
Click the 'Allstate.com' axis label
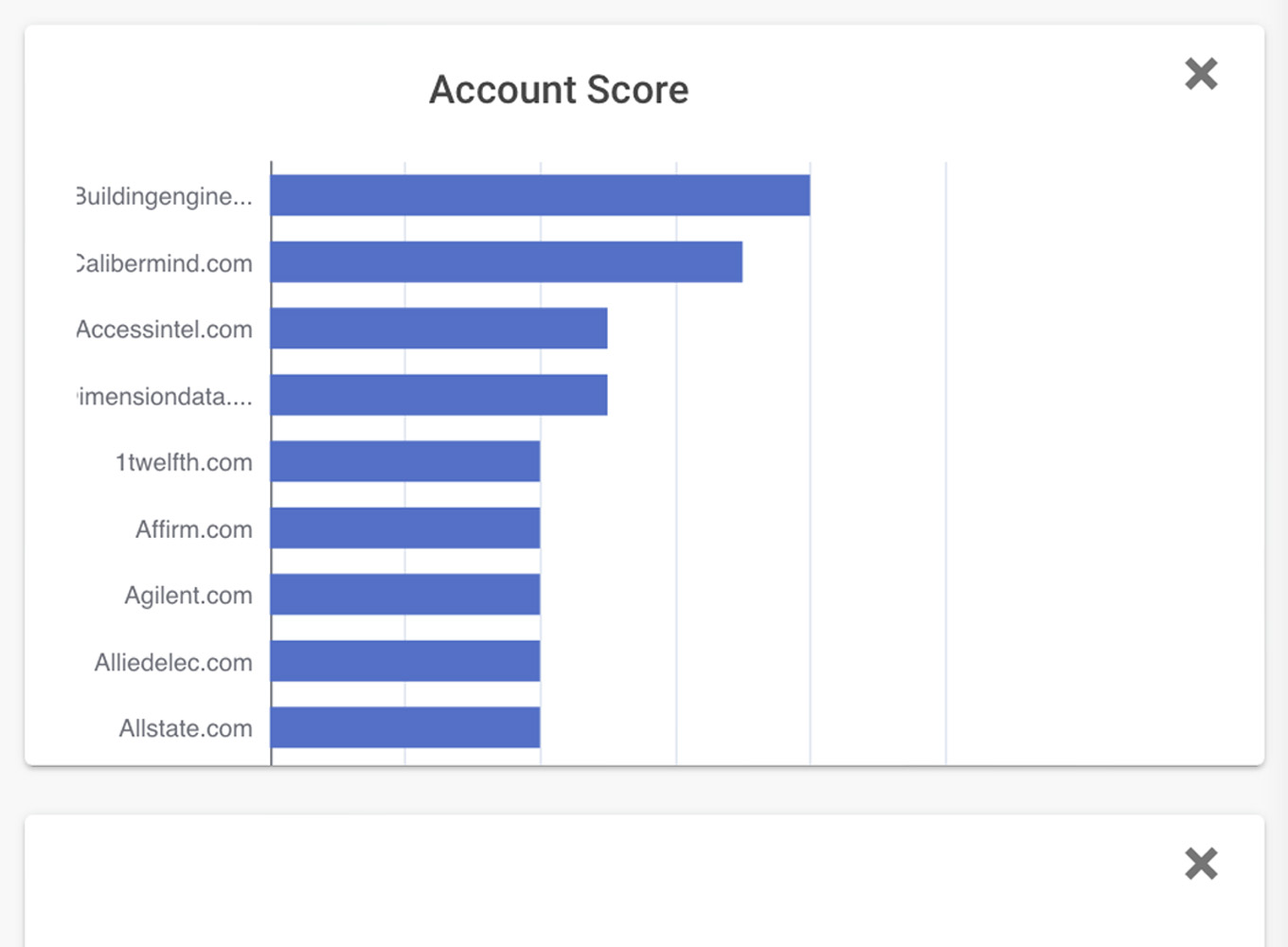[x=186, y=728]
